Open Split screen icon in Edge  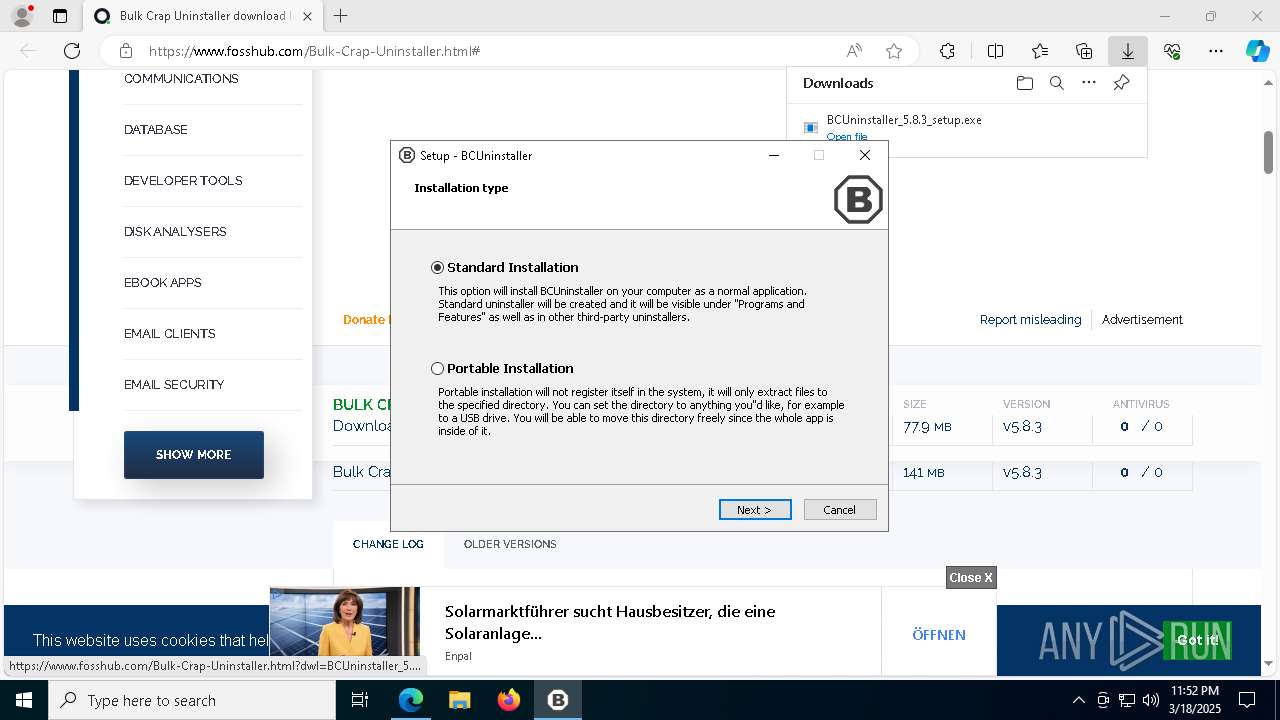[x=995, y=51]
